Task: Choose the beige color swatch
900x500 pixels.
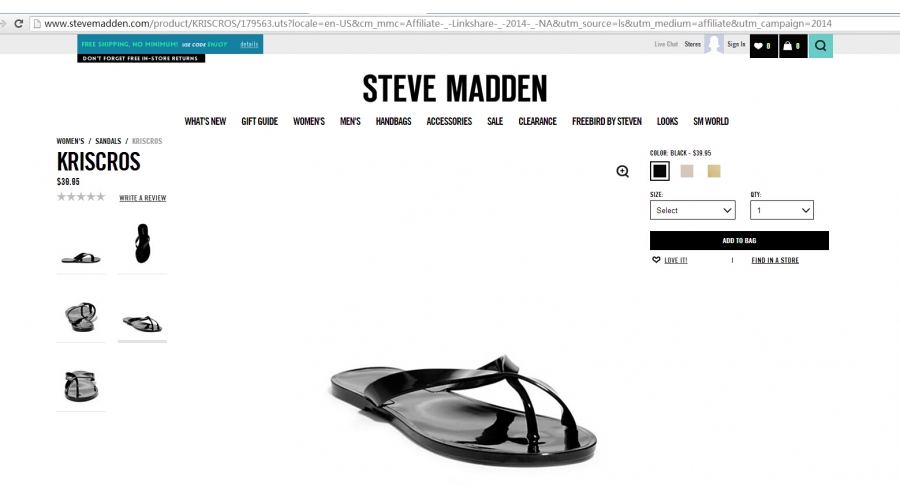Action: (x=686, y=171)
